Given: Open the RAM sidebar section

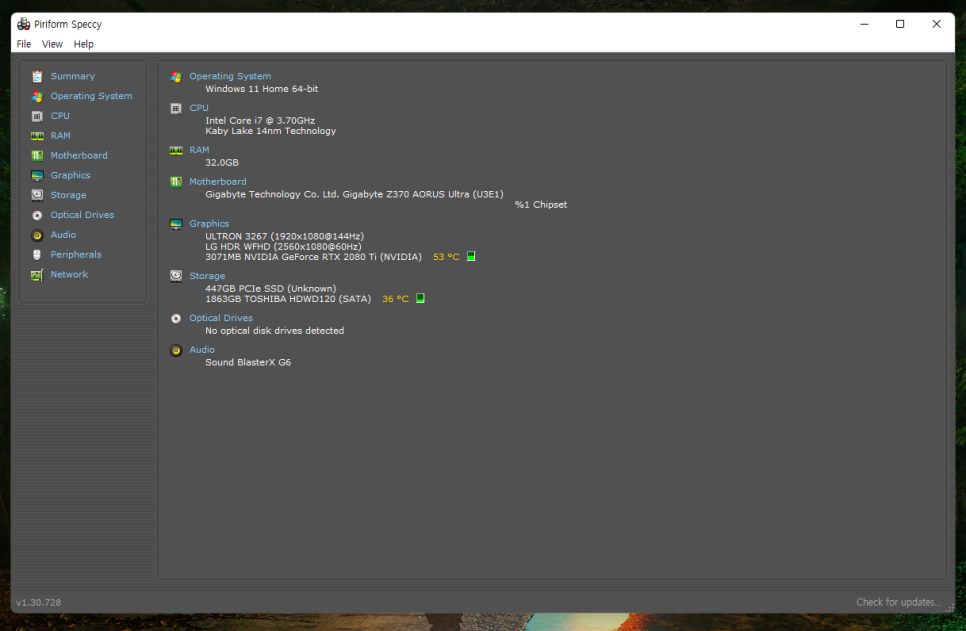Looking at the screenshot, I should 60,136.
